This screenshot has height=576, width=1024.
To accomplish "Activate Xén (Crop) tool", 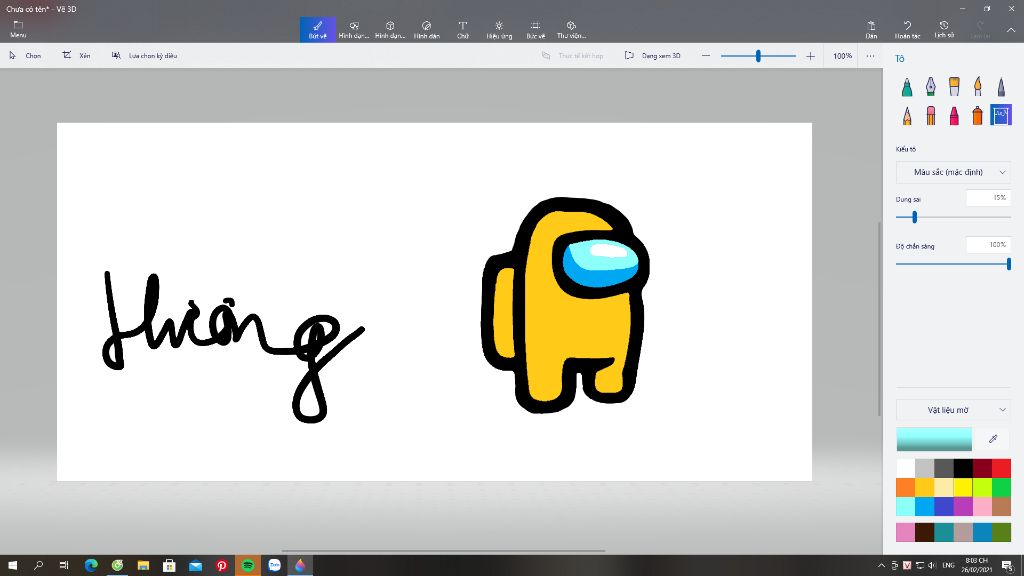I will pos(76,56).
